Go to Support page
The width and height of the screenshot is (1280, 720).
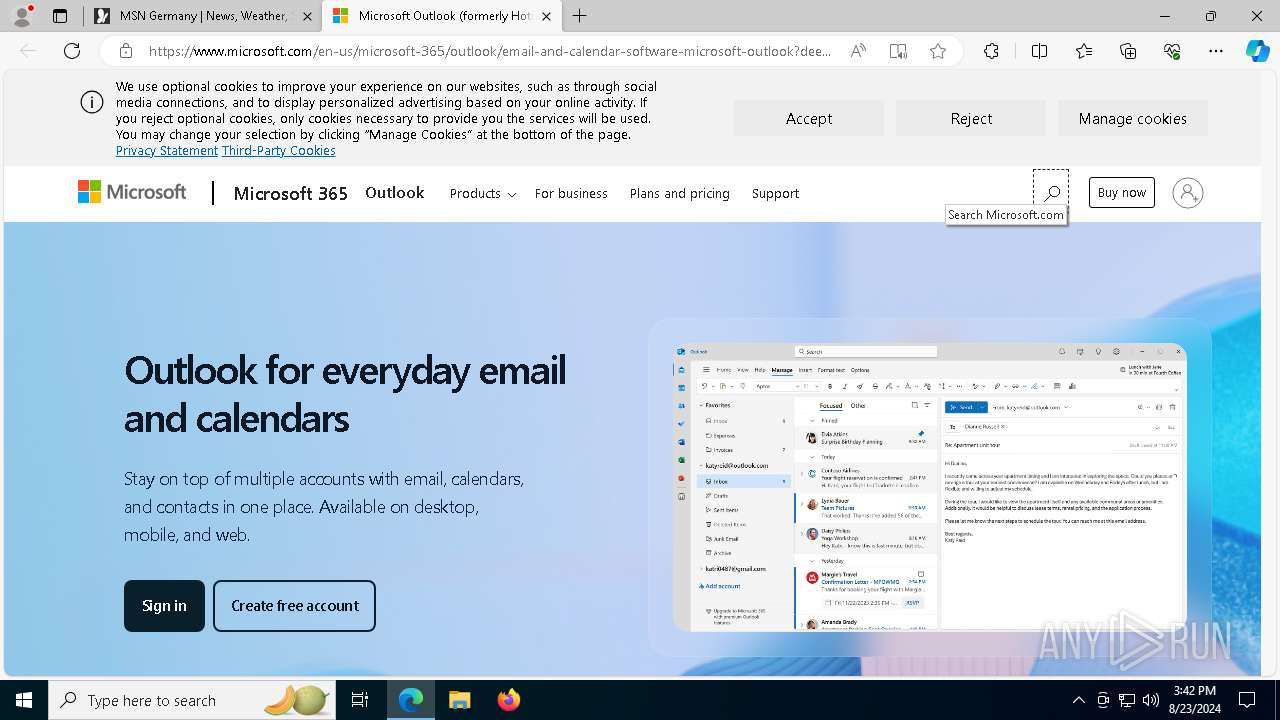pos(775,194)
